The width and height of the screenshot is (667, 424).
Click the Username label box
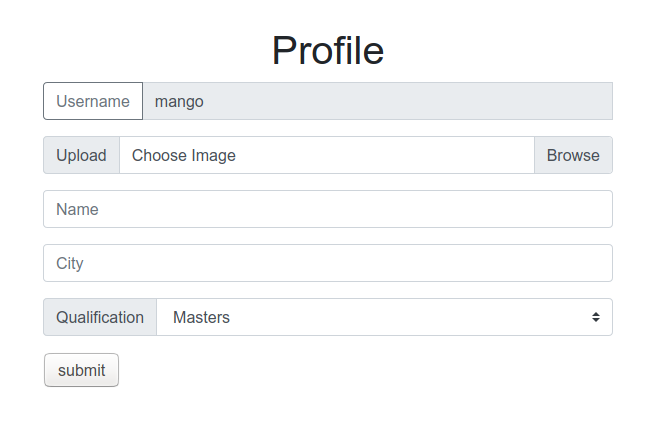click(93, 101)
